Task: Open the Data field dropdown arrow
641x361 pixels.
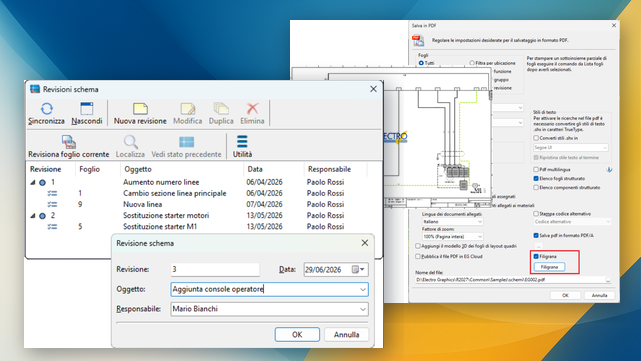Action: 362,269
